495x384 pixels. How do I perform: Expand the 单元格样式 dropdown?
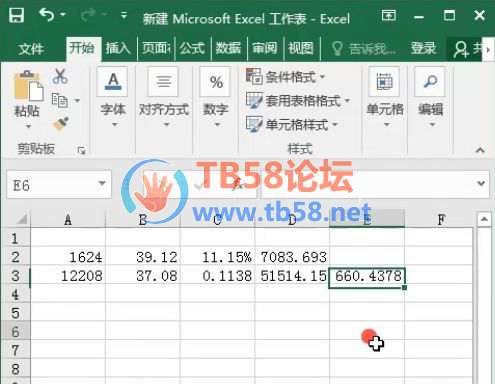(x=292, y=125)
